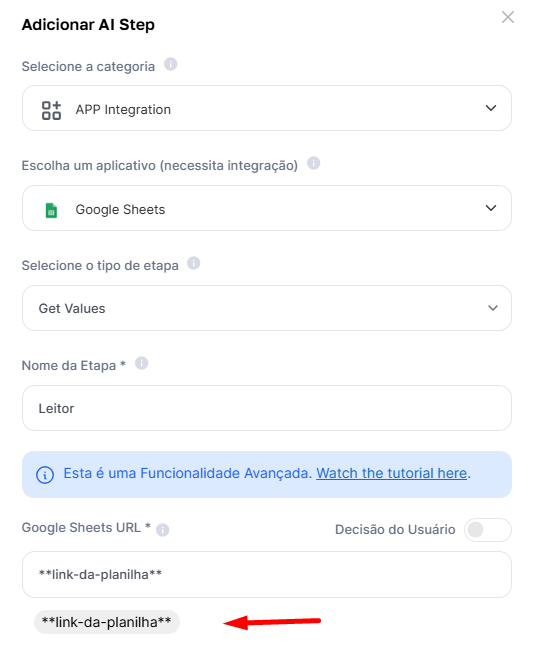This screenshot has width=533, height=648.
Task: Click the circled info icon in blue banner
Action: point(45,474)
